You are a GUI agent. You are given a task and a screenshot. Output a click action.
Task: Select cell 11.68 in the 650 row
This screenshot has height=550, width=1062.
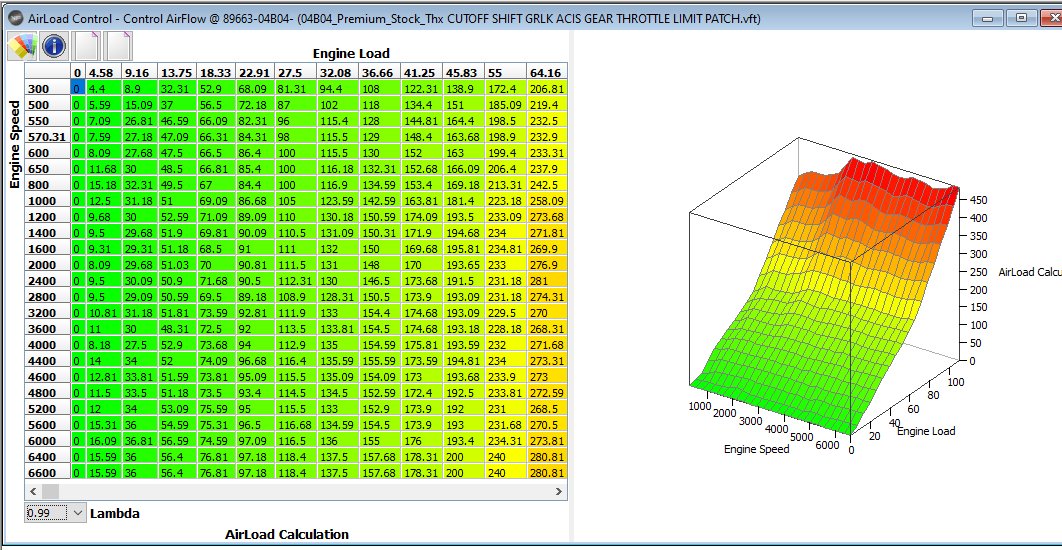104,168
